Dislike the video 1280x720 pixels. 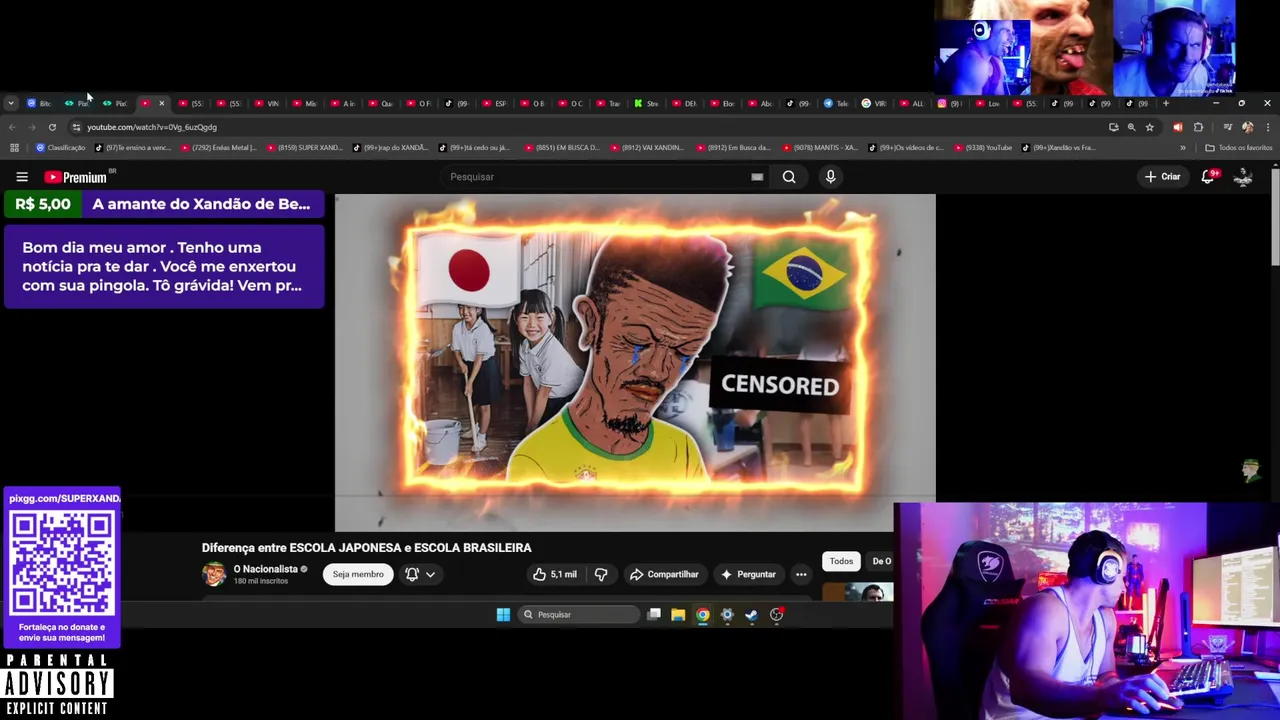[601, 574]
